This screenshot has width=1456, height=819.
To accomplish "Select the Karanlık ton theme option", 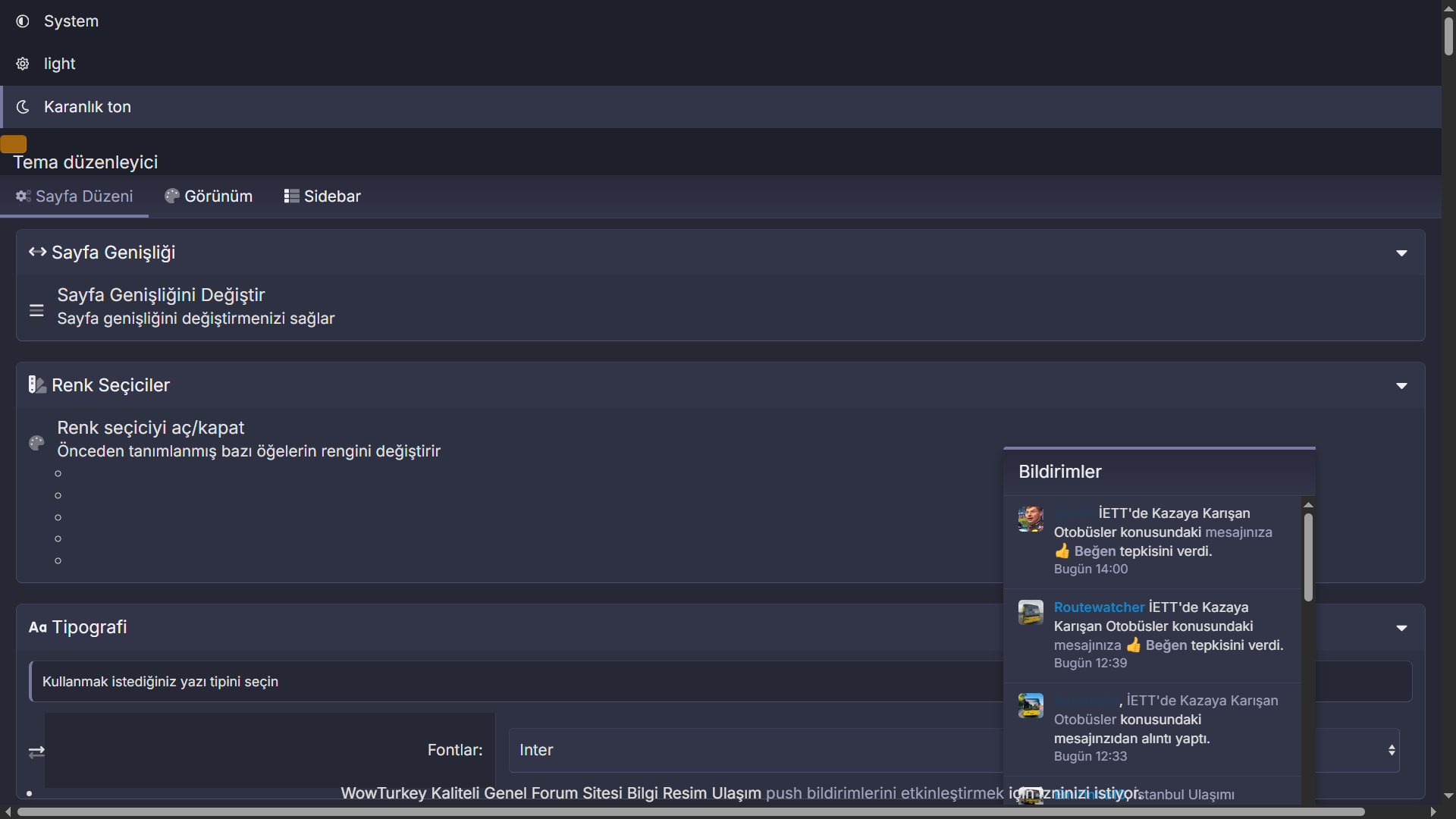I will point(87,107).
